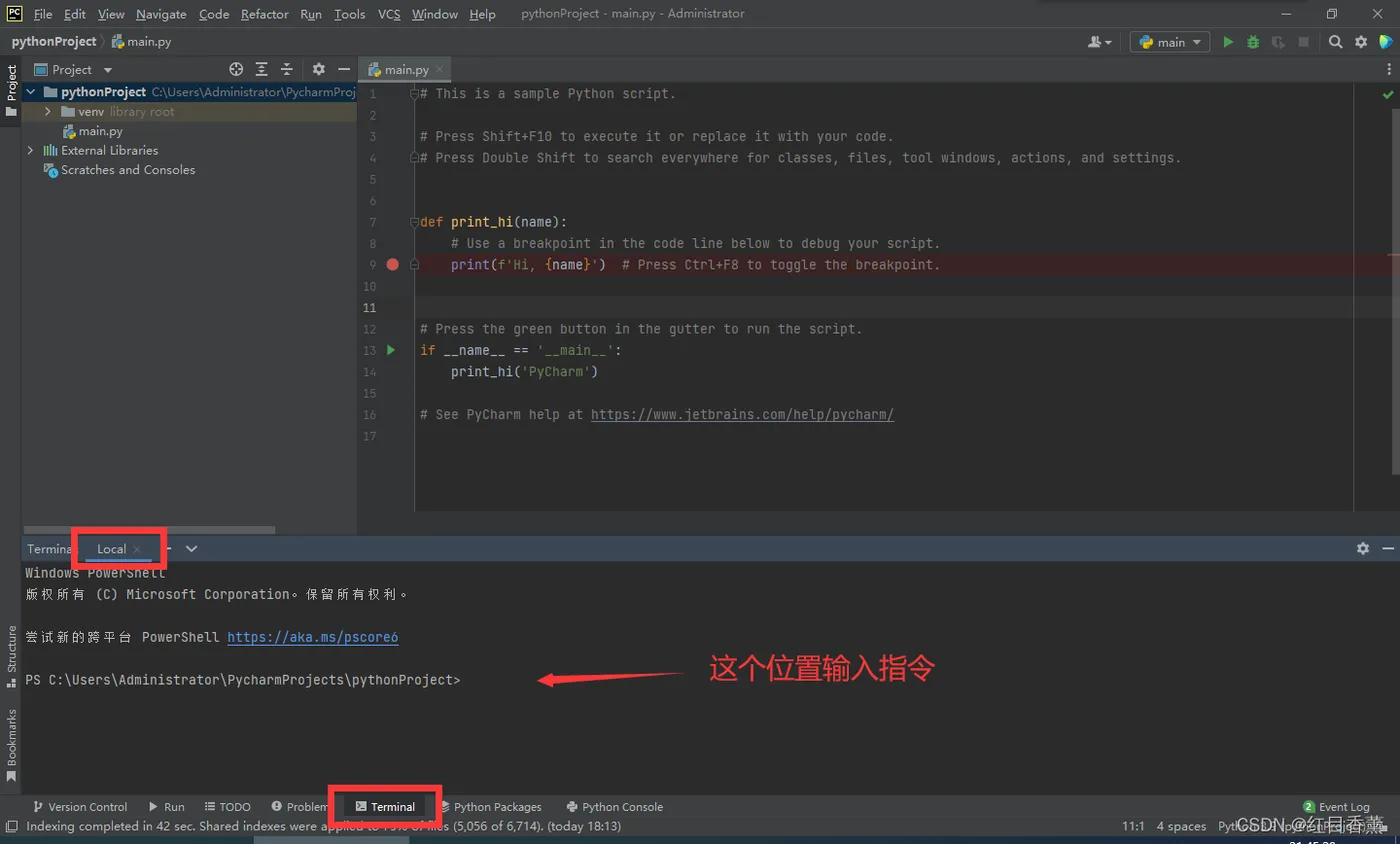1400x844 pixels.
Task: Click Expand All icon in Project panel
Action: [x=261, y=69]
